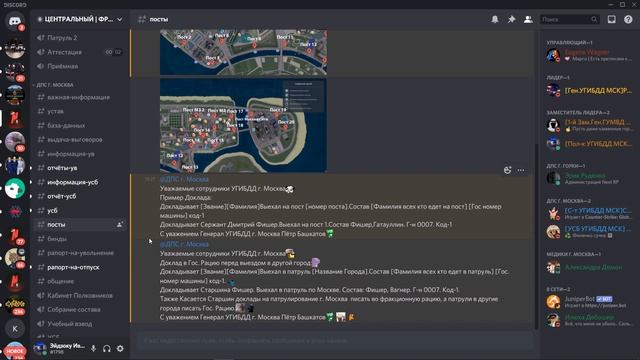The height and width of the screenshot is (360, 640).
Task: Click create invite icon on посты
Action: tap(120, 224)
